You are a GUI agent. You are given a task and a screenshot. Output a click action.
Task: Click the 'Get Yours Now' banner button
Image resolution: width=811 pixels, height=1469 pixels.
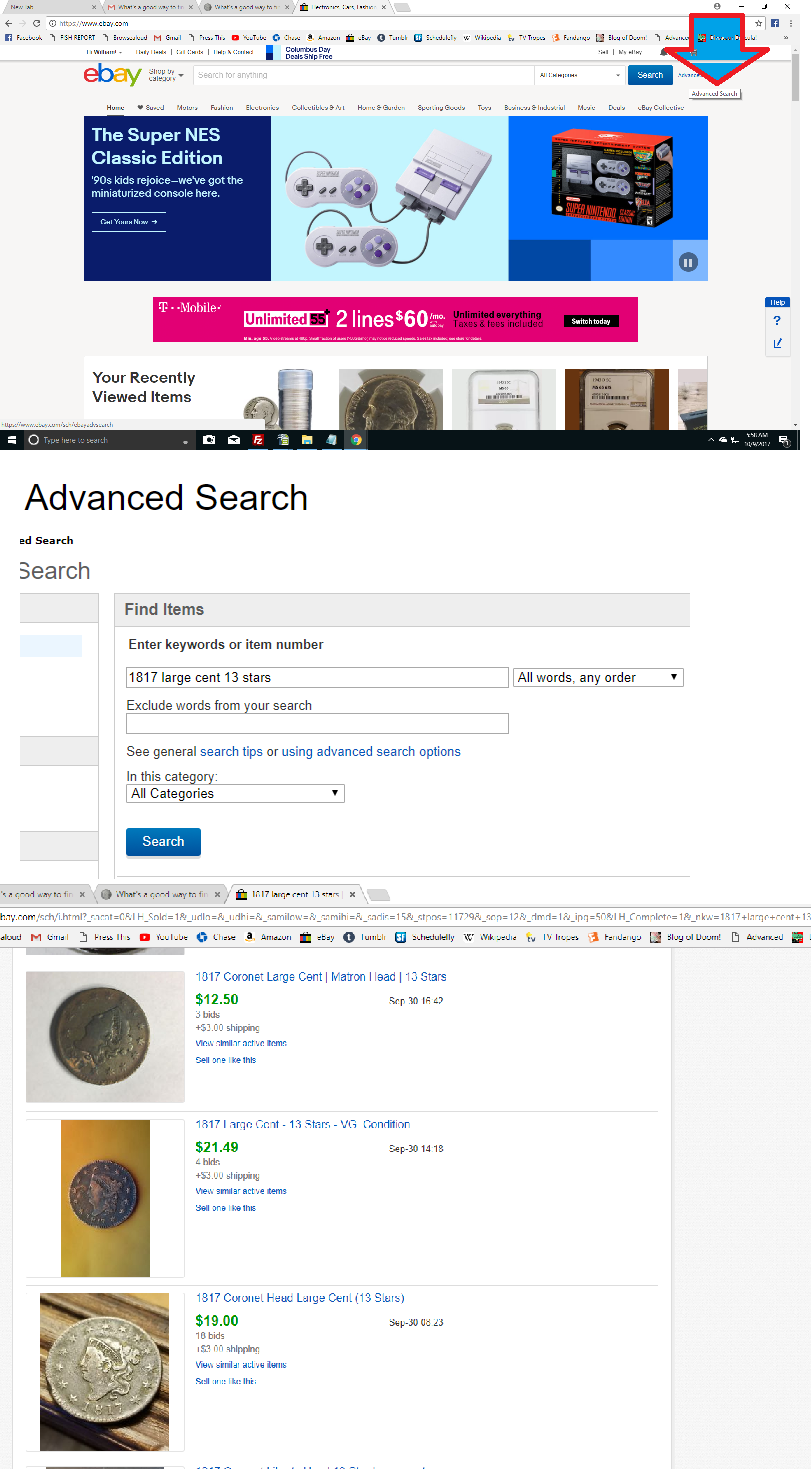[x=129, y=222]
